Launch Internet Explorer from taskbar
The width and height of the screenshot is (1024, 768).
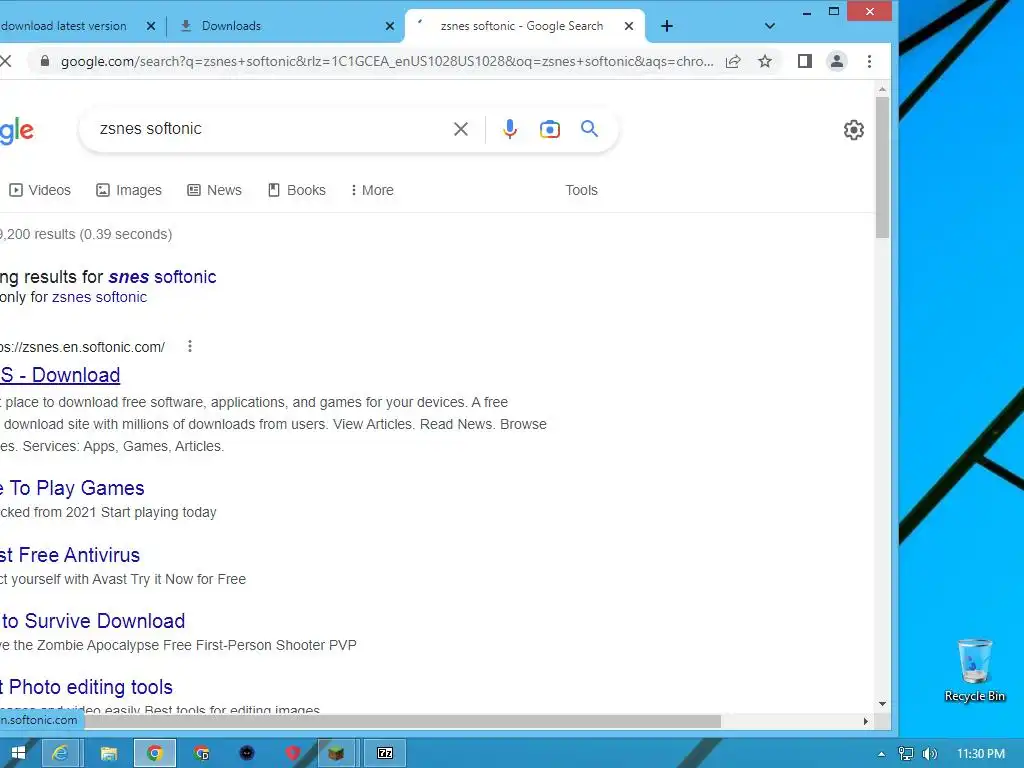tap(60, 753)
